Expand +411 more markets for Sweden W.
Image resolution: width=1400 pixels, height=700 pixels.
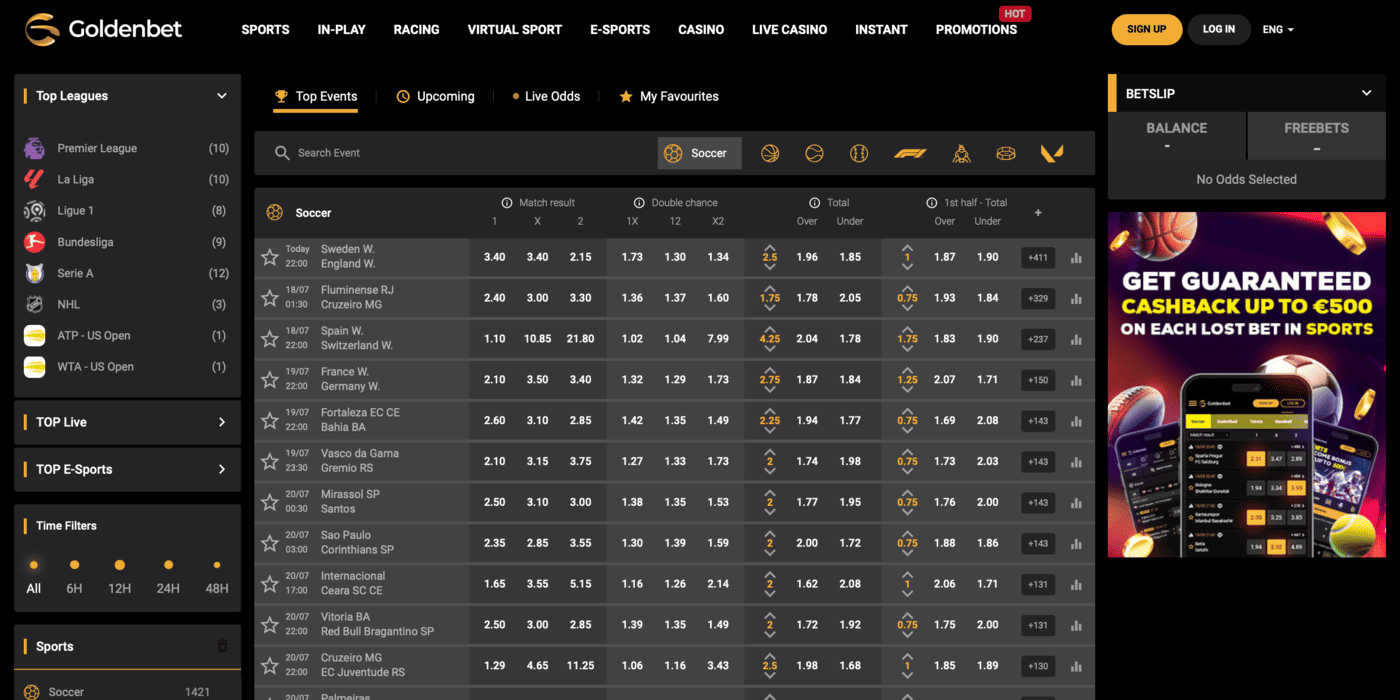pos(1038,258)
